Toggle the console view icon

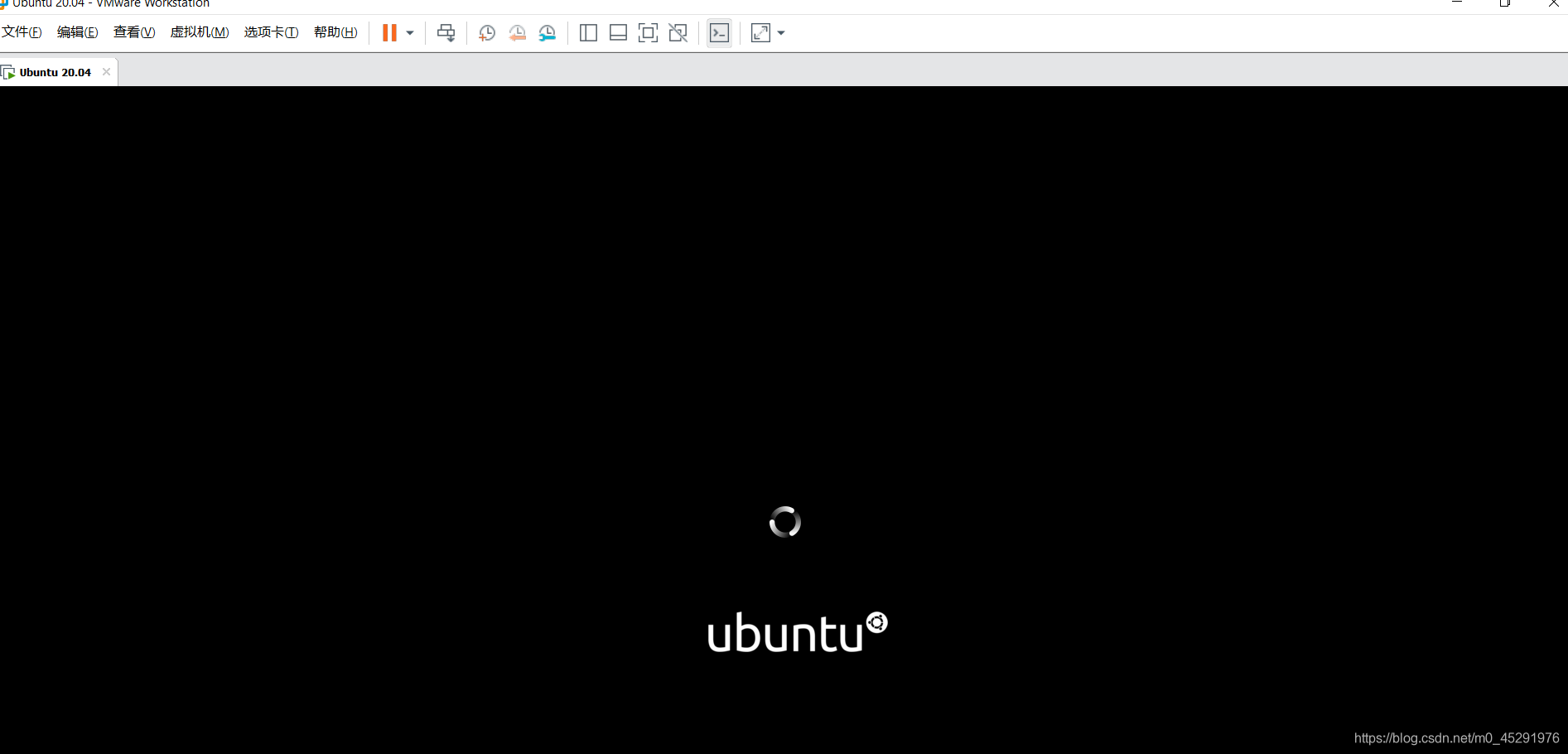720,33
